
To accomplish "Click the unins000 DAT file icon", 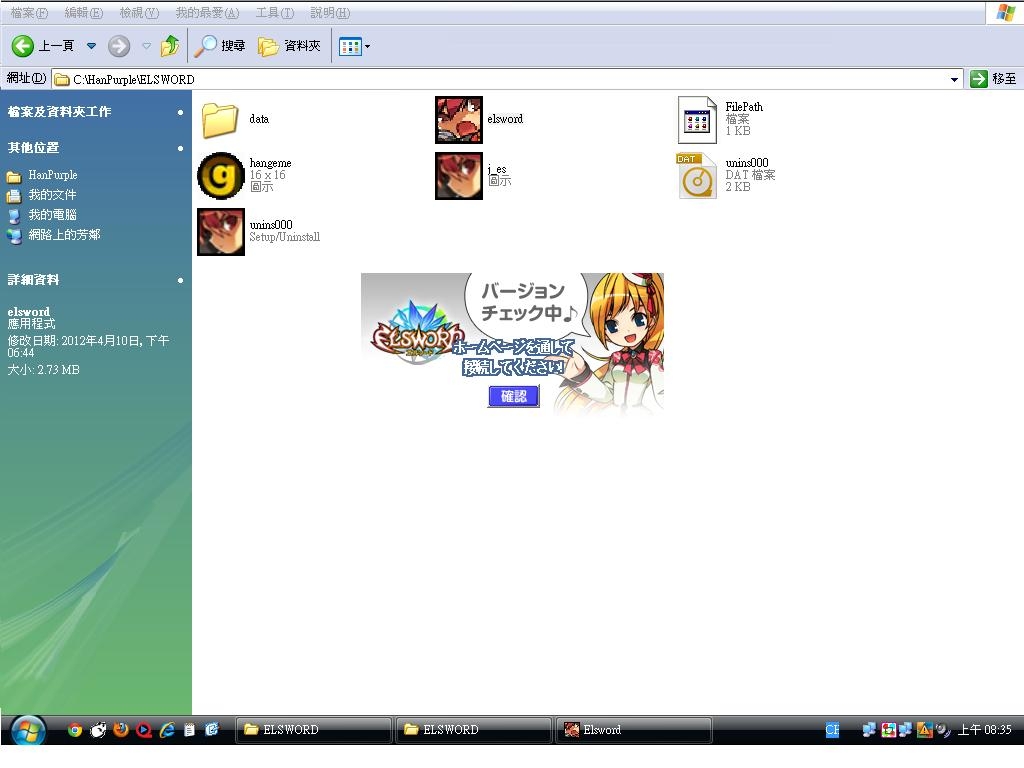I will (697, 176).
